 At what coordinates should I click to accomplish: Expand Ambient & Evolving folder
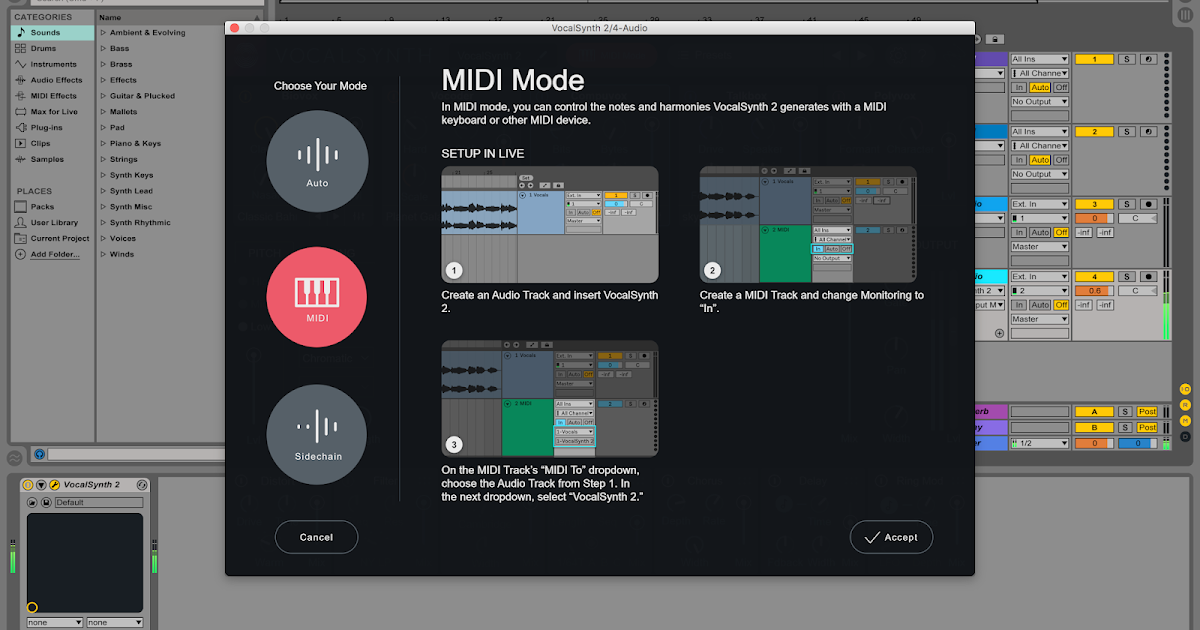[103, 32]
